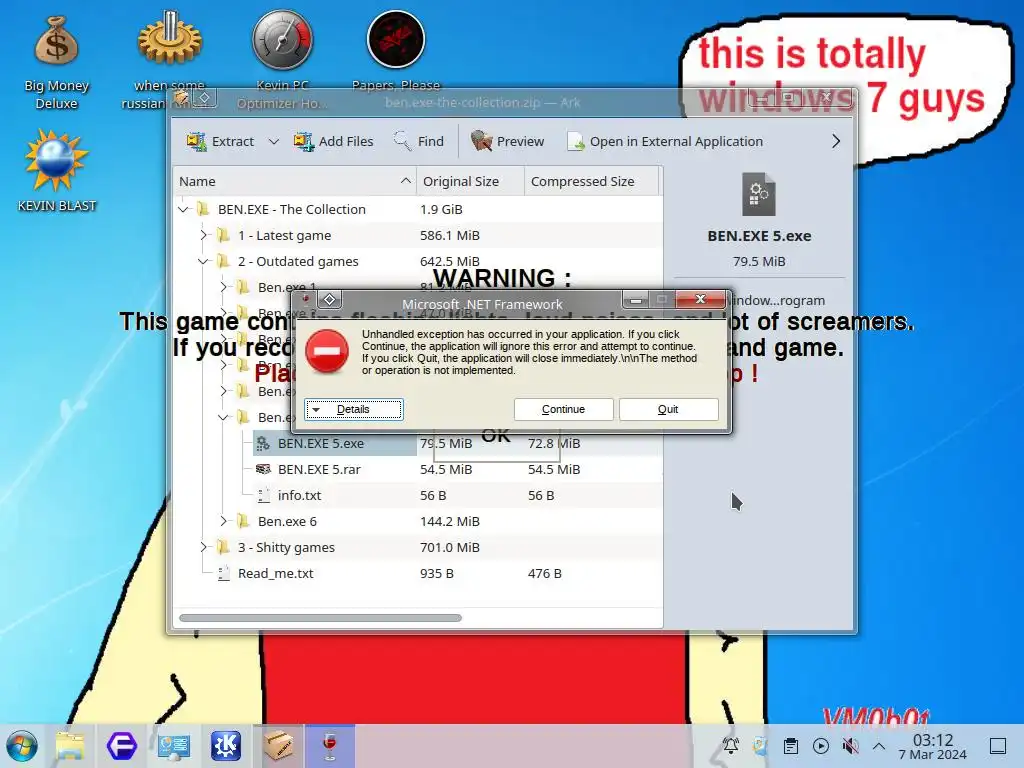The width and height of the screenshot is (1024, 768).
Task: Open KDE taskbar icon
Action: pyautogui.click(x=226, y=746)
